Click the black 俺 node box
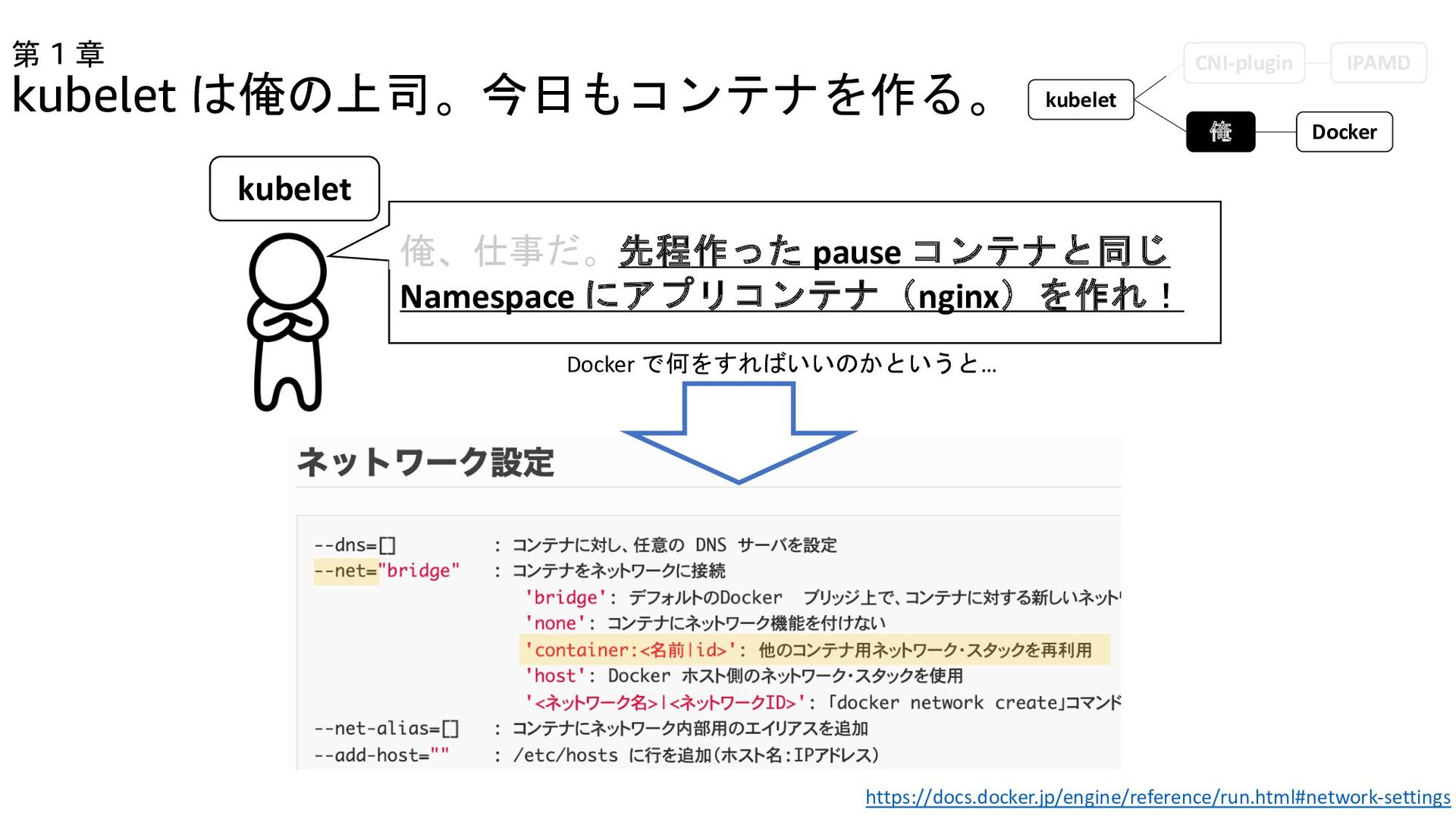 point(1220,132)
